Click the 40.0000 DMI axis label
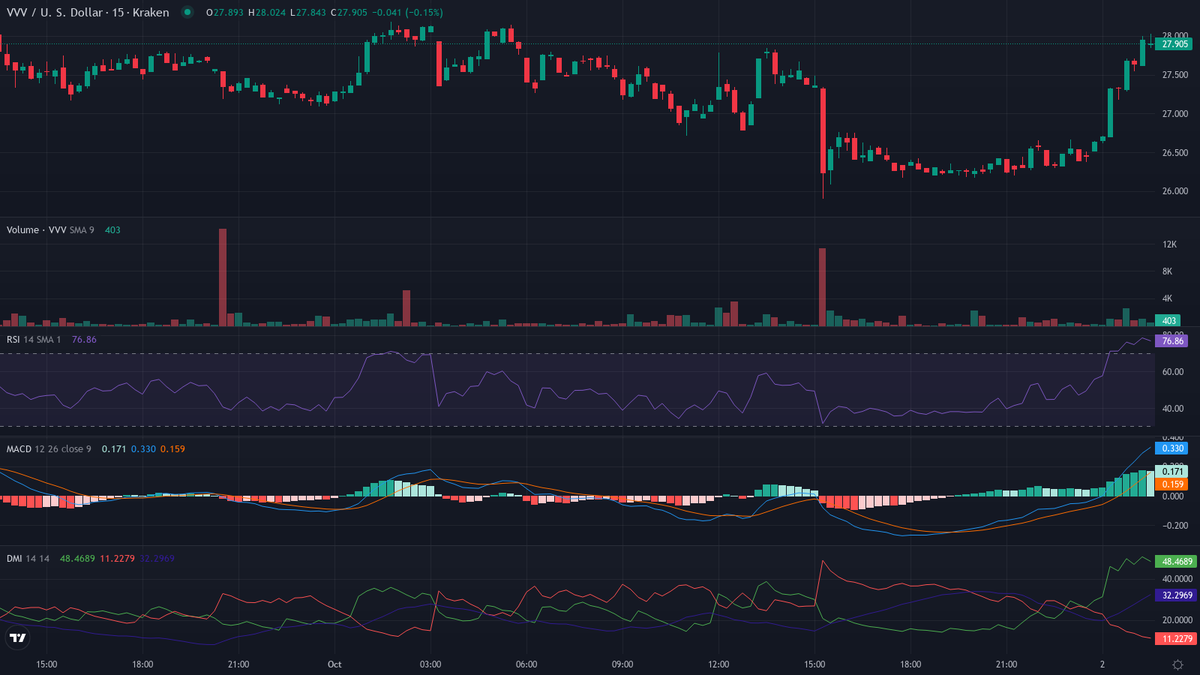 (x=1176, y=578)
